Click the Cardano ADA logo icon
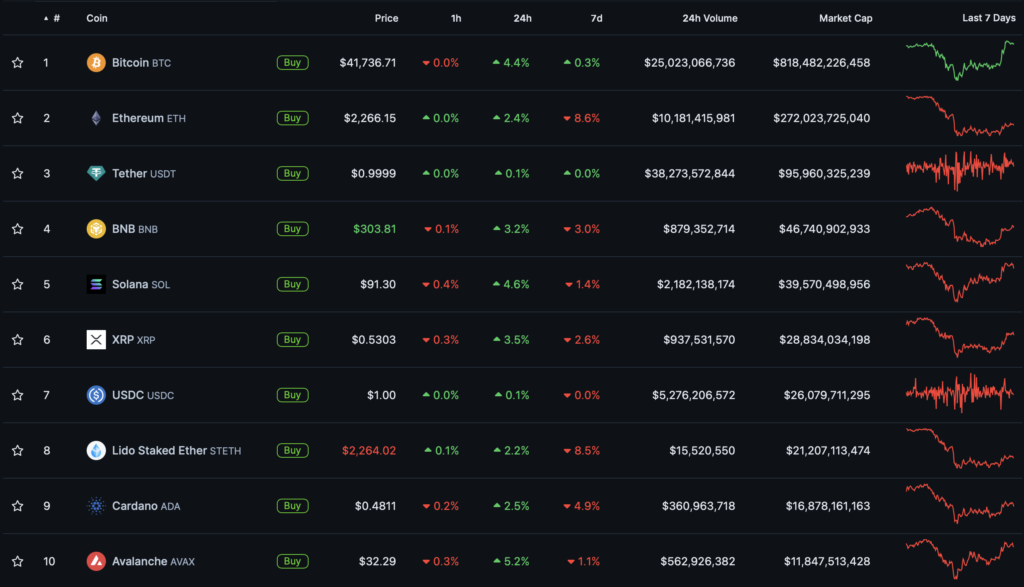Viewport: 1024px width, 587px height. click(x=96, y=506)
